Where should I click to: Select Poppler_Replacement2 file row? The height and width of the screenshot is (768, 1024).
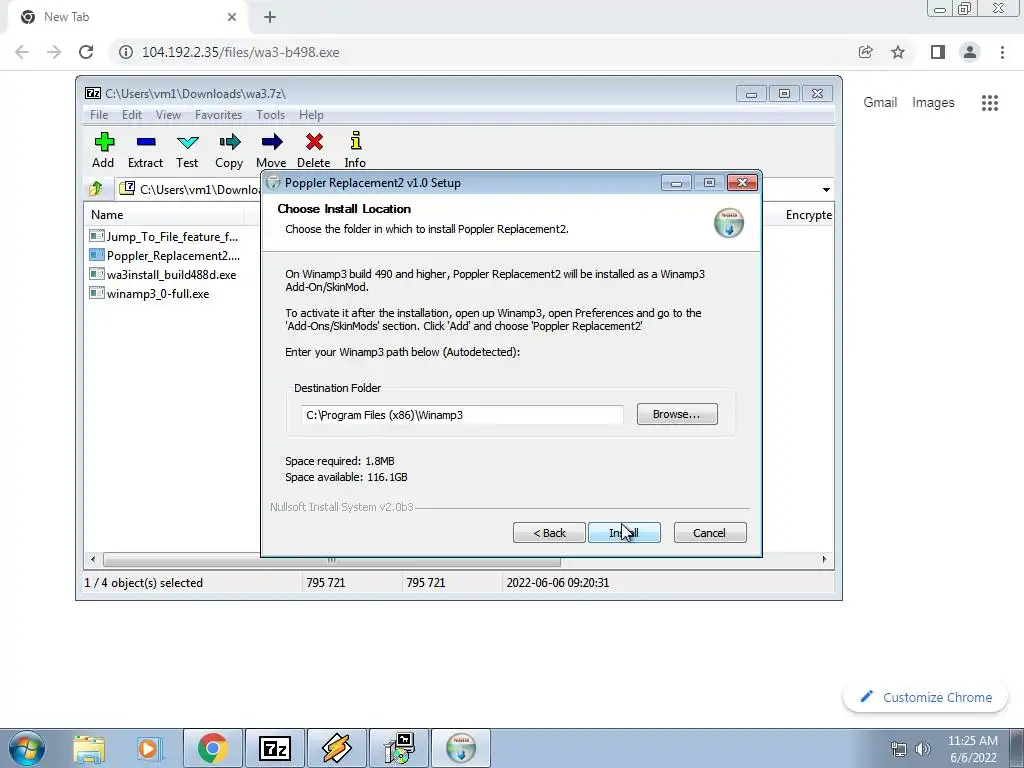[x=164, y=255]
